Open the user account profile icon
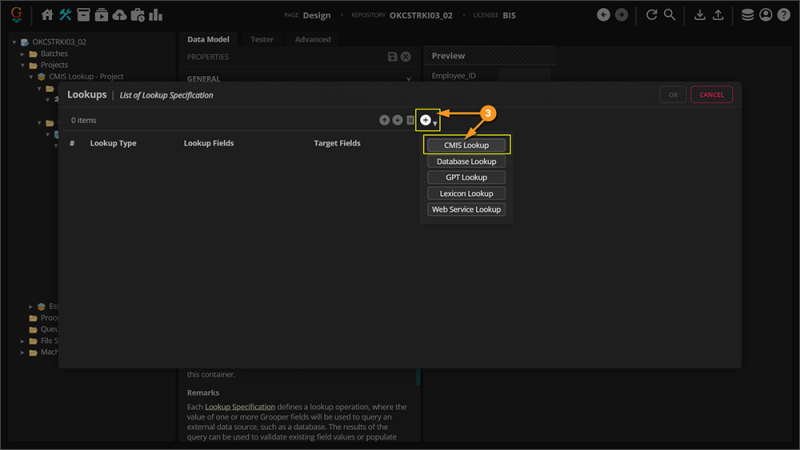 766,15
